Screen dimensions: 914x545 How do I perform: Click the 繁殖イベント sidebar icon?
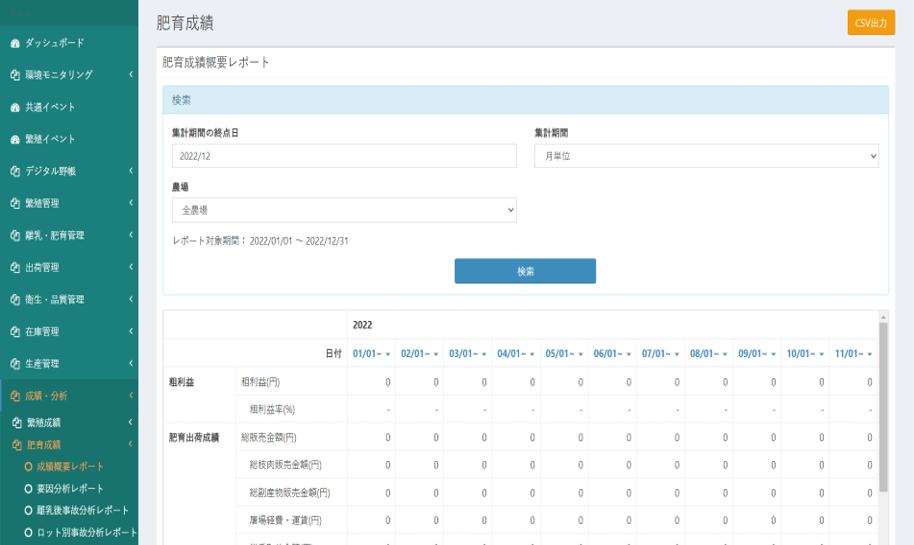[x=15, y=139]
